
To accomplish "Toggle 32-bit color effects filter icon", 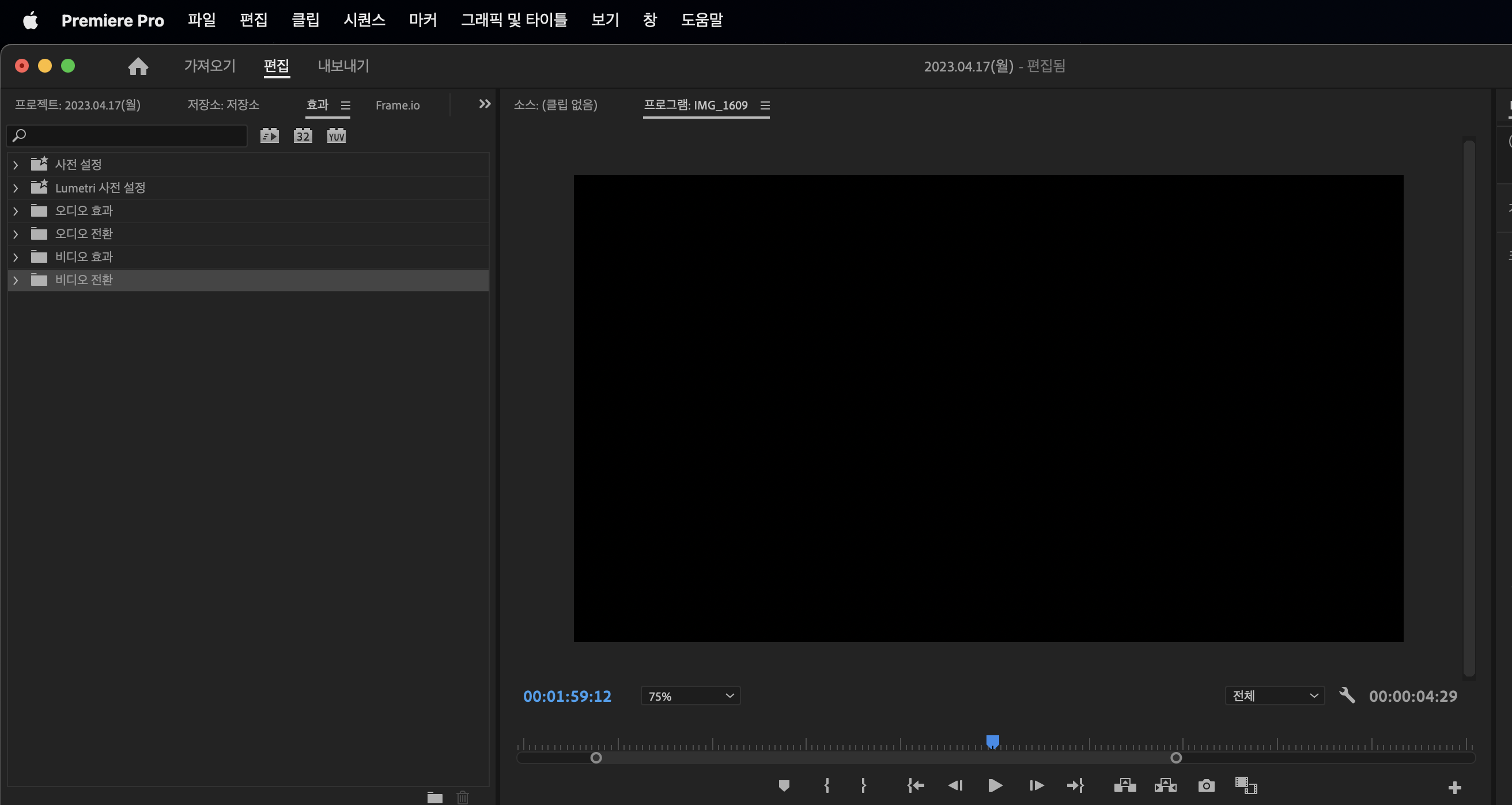I will tap(303, 136).
